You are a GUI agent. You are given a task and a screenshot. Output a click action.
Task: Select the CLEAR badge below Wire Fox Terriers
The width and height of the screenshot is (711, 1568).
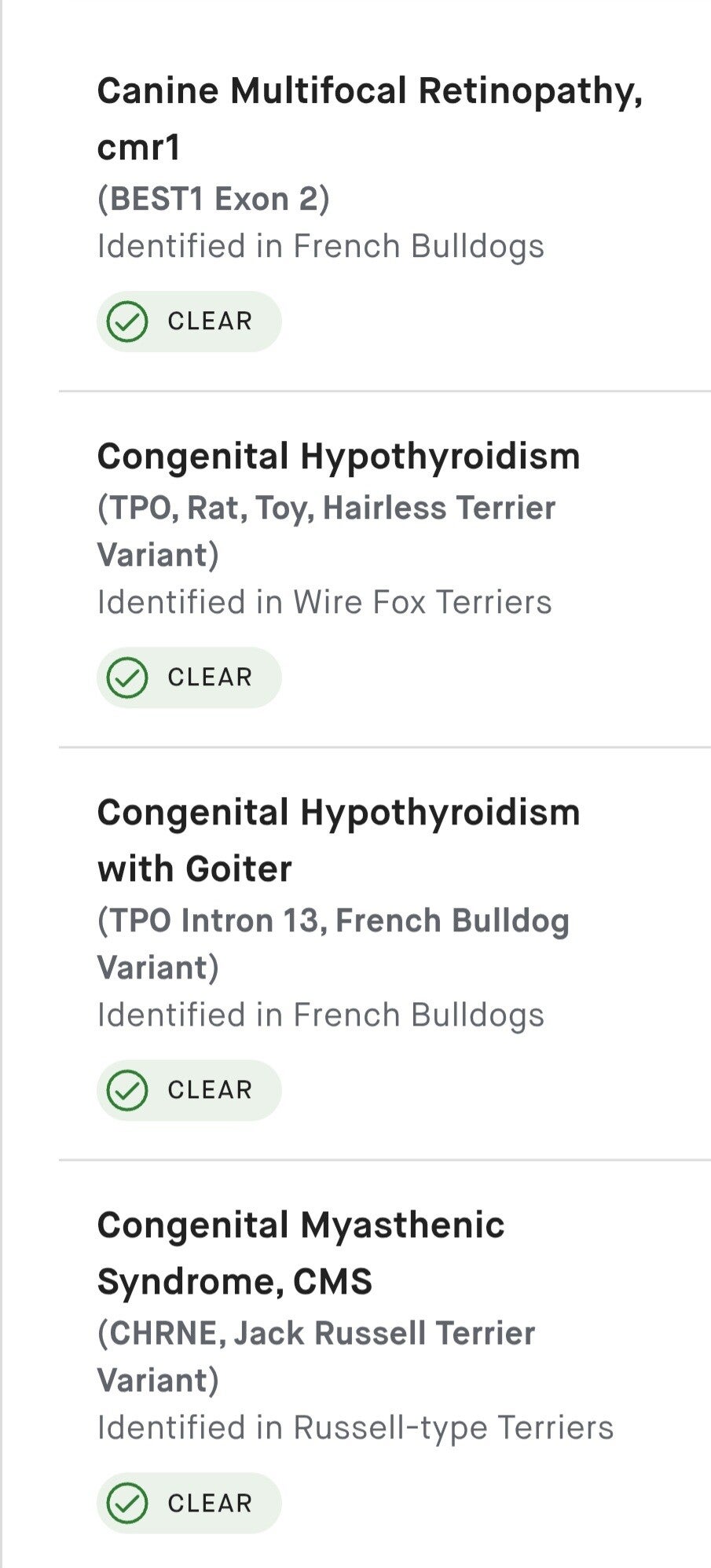pos(189,678)
